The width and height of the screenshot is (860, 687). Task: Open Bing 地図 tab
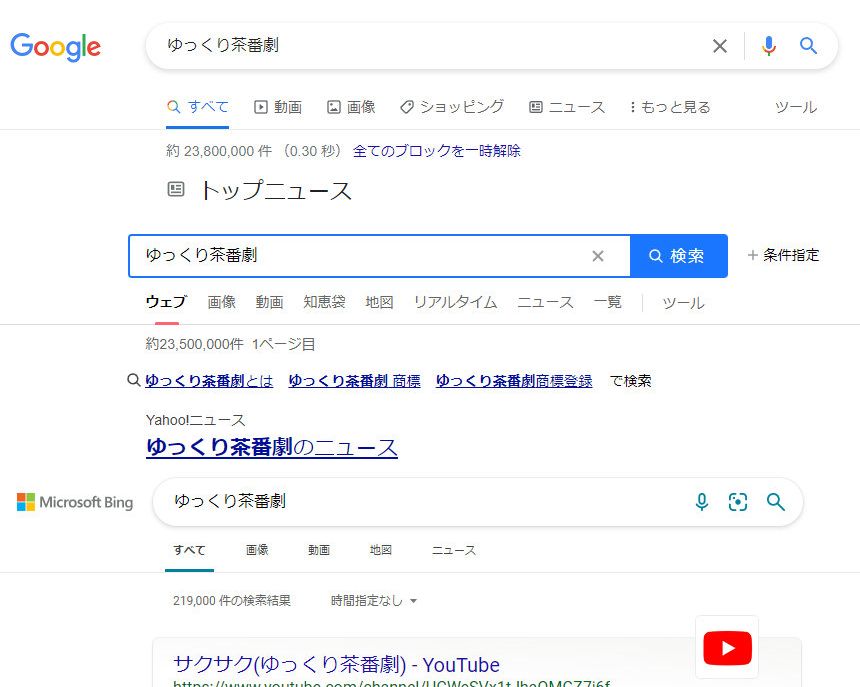[x=380, y=550]
